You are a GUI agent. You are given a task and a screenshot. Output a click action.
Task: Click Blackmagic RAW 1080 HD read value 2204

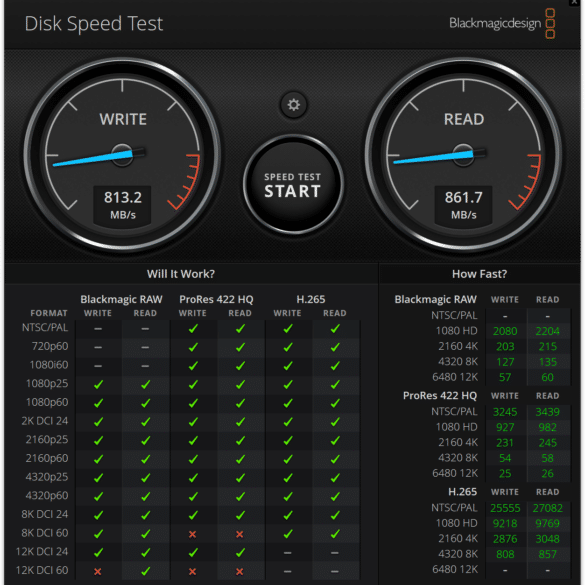[547, 331]
